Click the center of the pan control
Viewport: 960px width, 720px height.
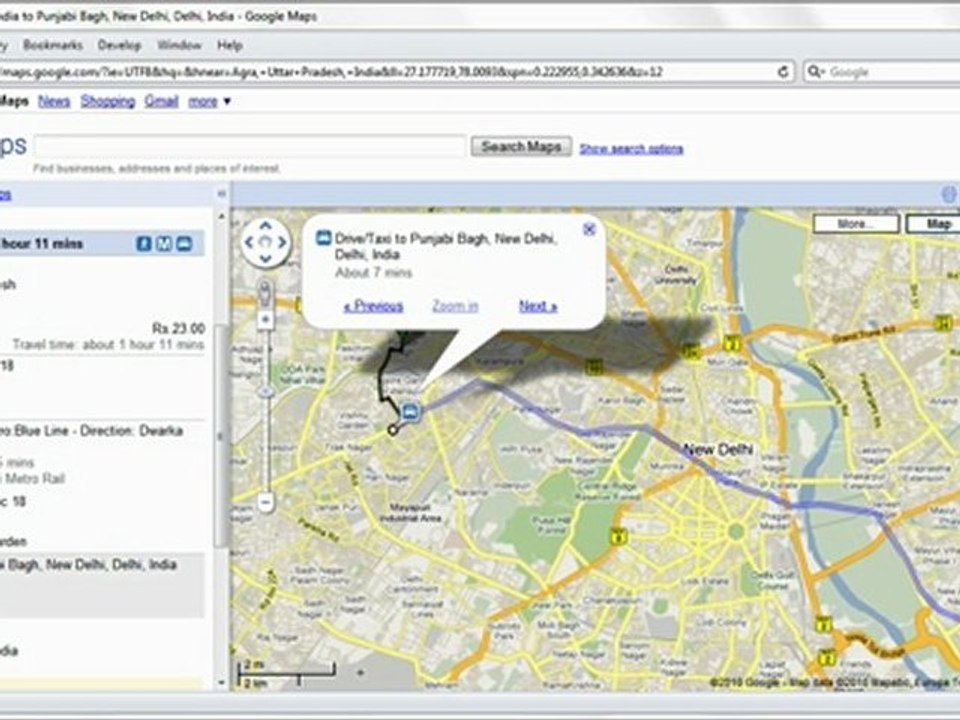tap(265, 242)
